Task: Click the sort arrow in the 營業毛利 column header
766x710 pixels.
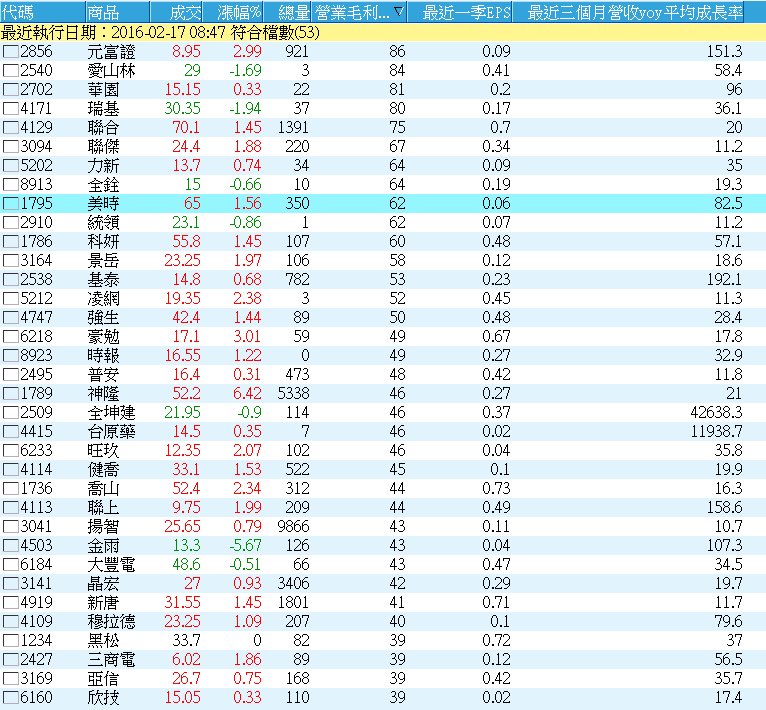Action: click(399, 13)
